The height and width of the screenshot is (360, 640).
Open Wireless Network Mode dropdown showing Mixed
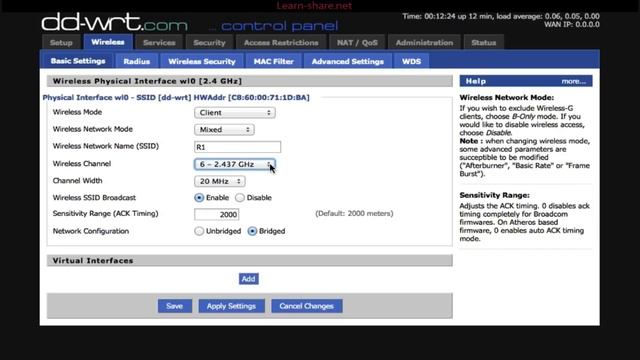point(224,129)
